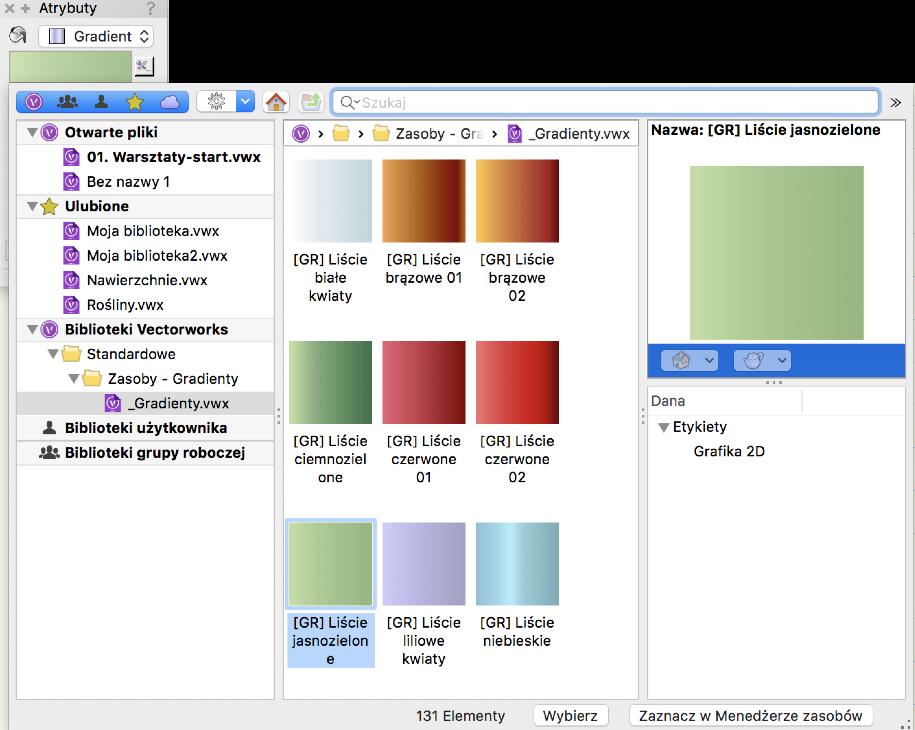Image resolution: width=915 pixels, height=730 pixels.
Task: Collapse the Standardowe folder
Action: [x=53, y=354]
